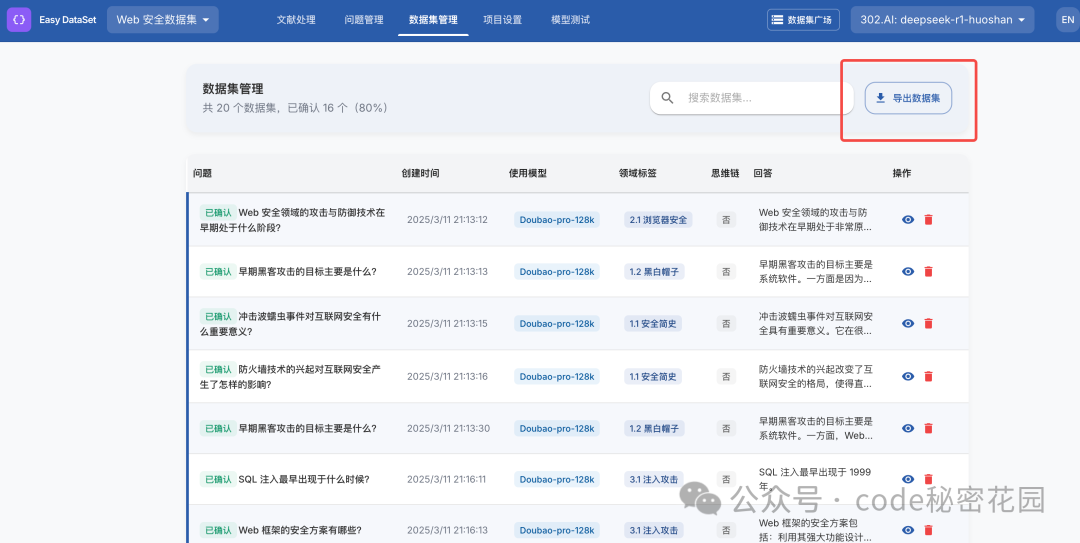Click the Easy DataSet logo icon
Image resolution: width=1080 pixels, height=543 pixels.
tap(19, 19)
